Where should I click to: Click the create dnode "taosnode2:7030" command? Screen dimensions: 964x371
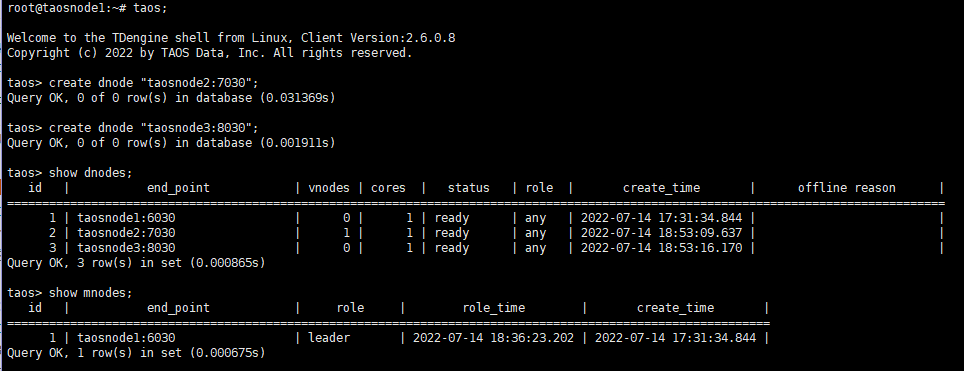[x=154, y=83]
